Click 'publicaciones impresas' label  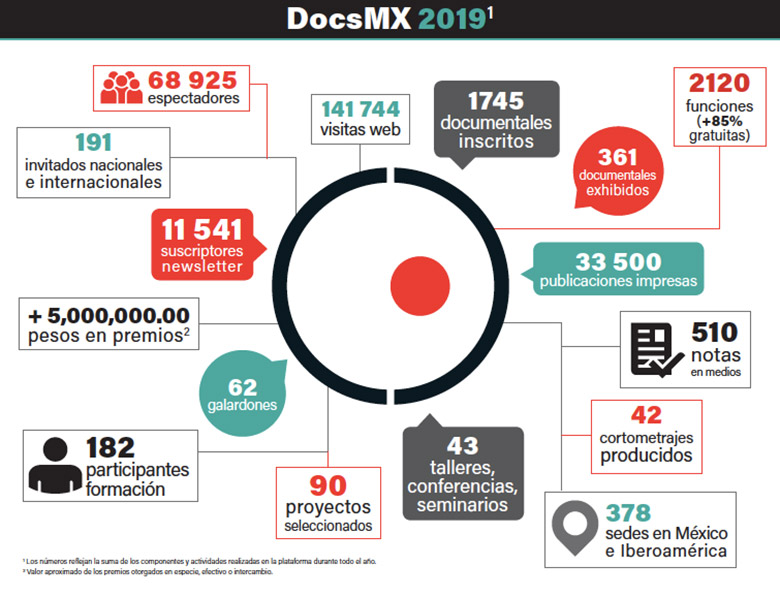point(618,281)
